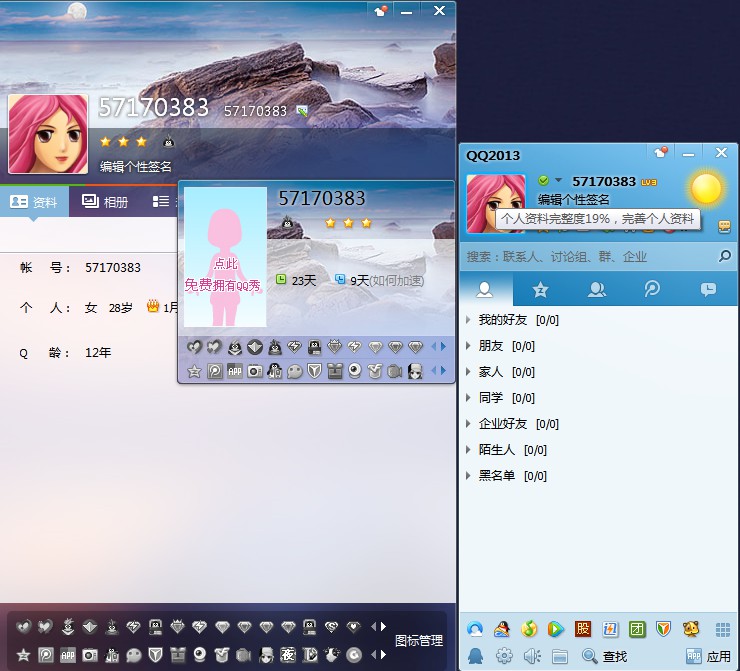Viewport: 740px width, 671px height.
Task: Open the online status dropdown arrow
Action: point(558,180)
